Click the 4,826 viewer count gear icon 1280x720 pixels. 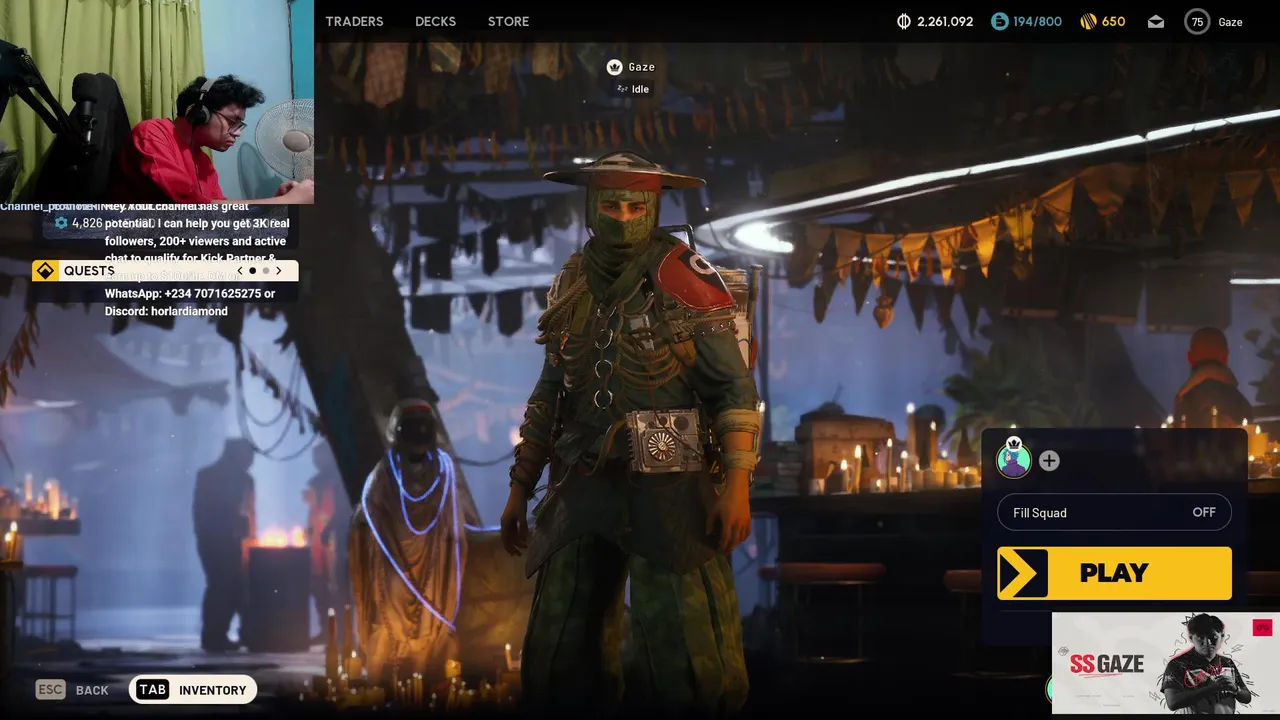(x=61, y=223)
